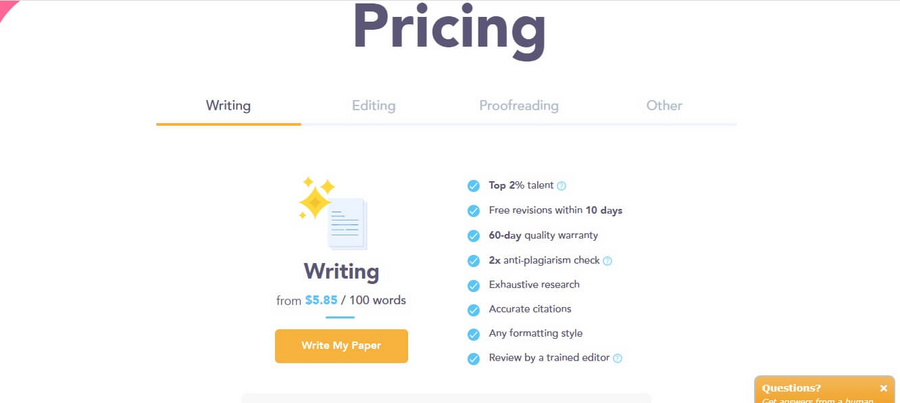This screenshot has width=900, height=403.
Task: Click the $5.85 price text
Action: (x=321, y=300)
